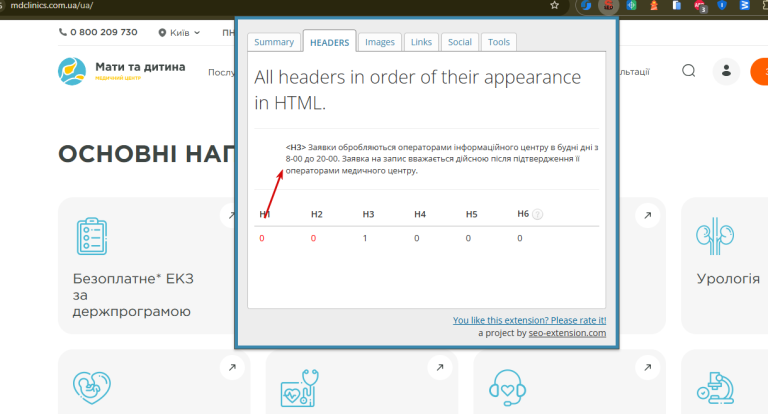The height and width of the screenshot is (414, 768).
Task: Click the white and blue document extension icon
Action: (x=676, y=6)
